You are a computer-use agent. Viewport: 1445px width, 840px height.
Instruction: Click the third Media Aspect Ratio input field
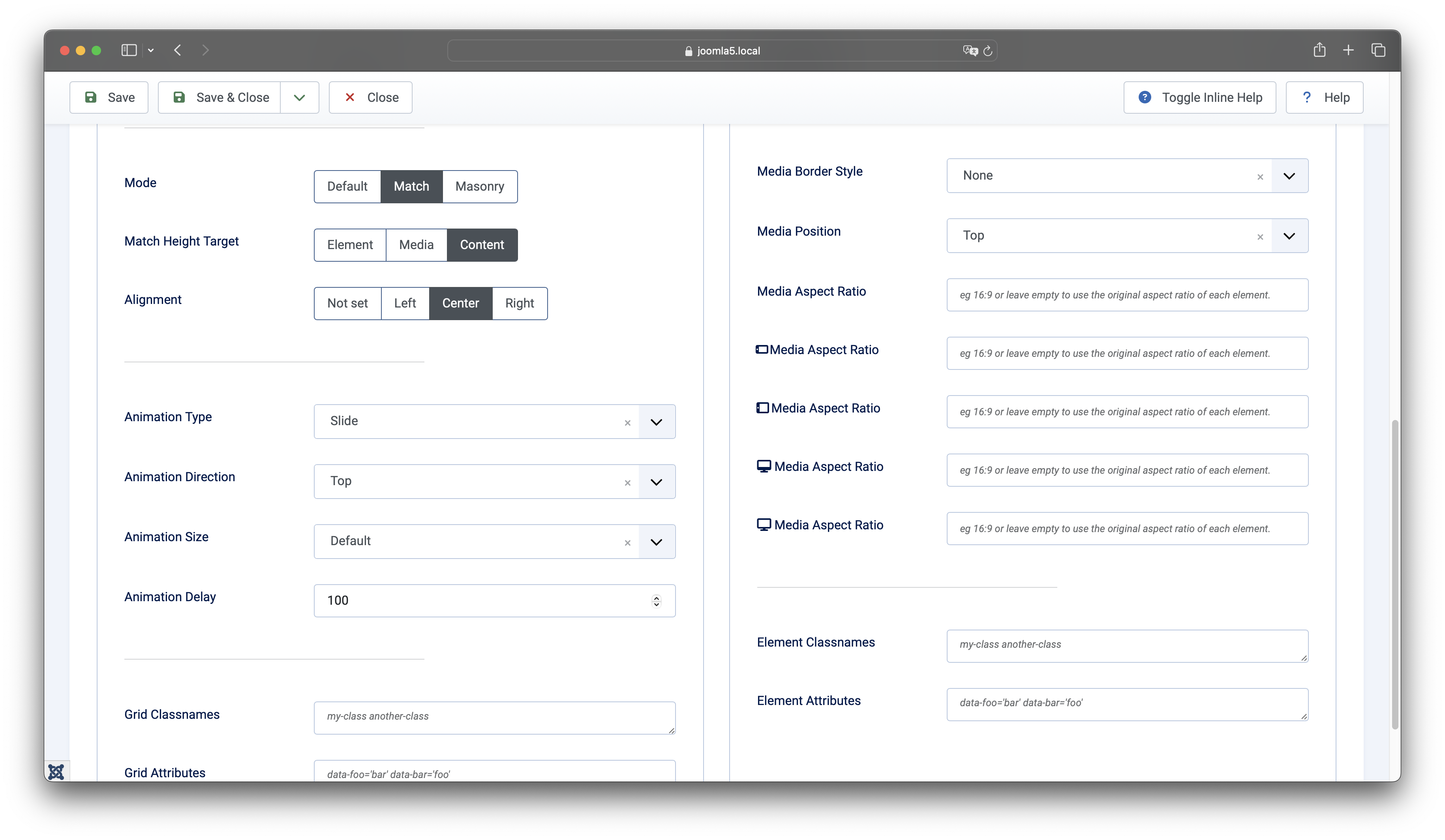click(x=1127, y=412)
